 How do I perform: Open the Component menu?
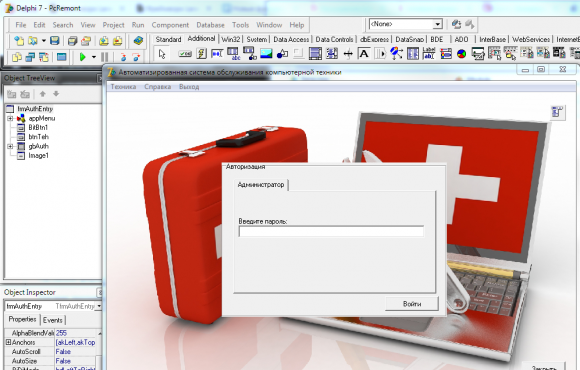coord(170,25)
